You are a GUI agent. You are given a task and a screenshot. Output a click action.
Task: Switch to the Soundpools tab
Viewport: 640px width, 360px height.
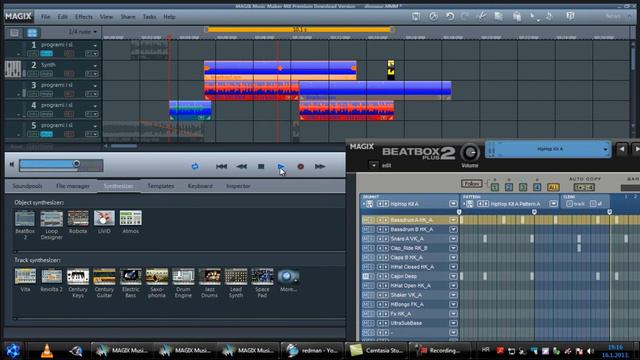27,186
